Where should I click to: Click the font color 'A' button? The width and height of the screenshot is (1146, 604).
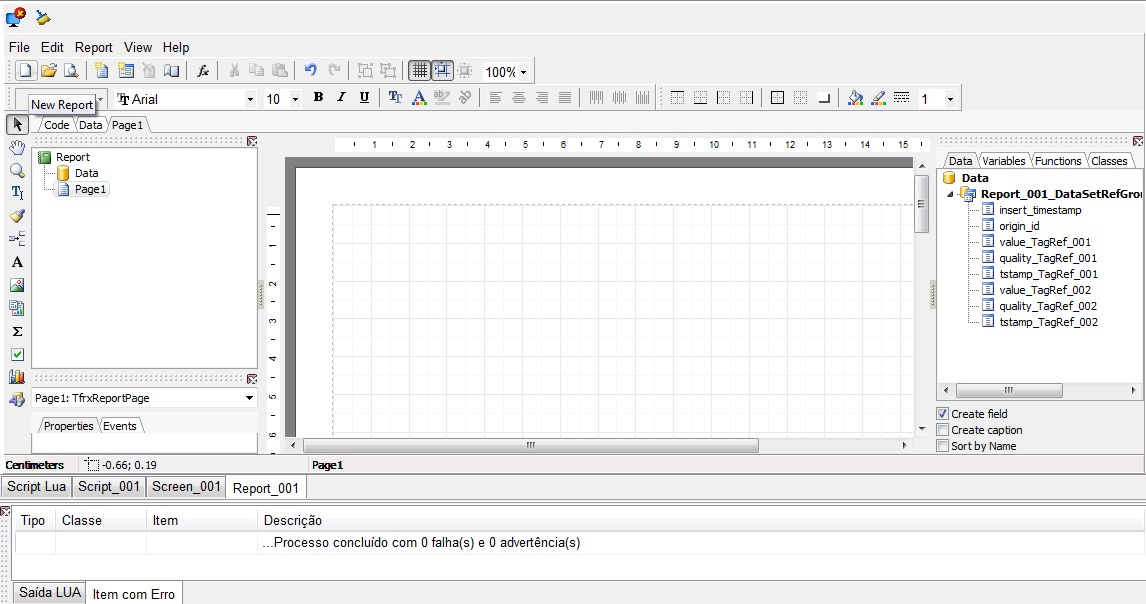(x=419, y=97)
